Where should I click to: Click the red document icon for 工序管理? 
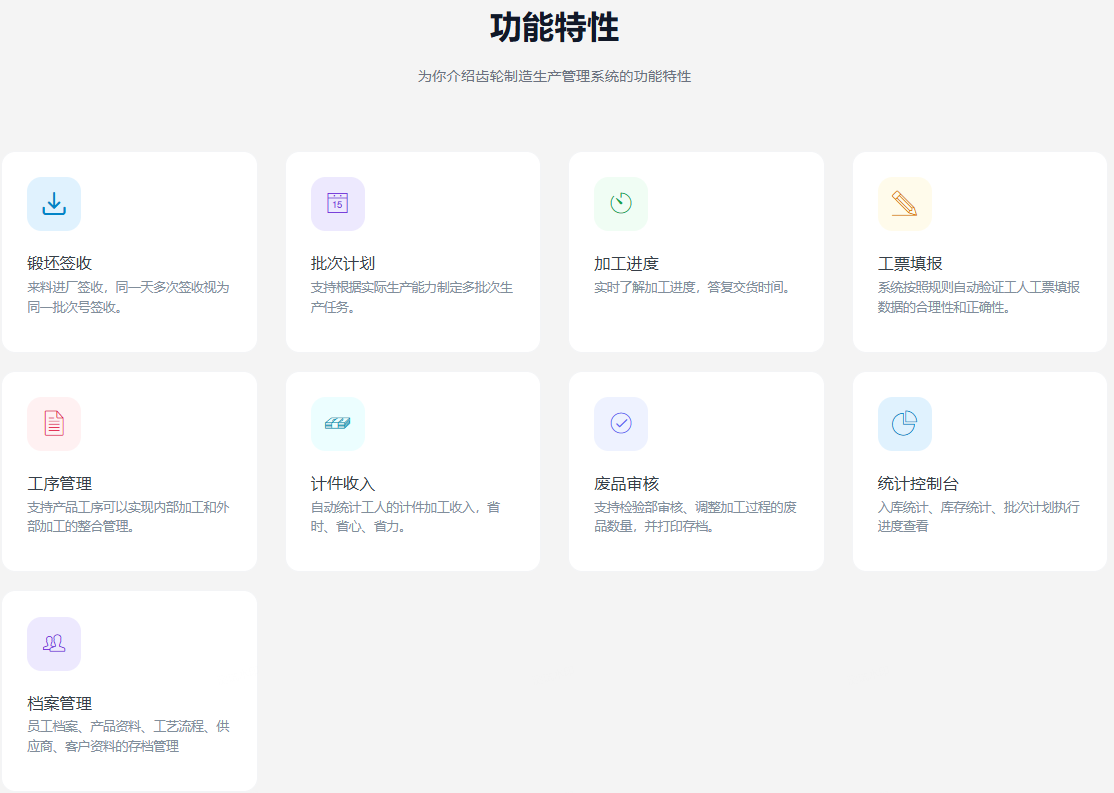click(x=54, y=424)
